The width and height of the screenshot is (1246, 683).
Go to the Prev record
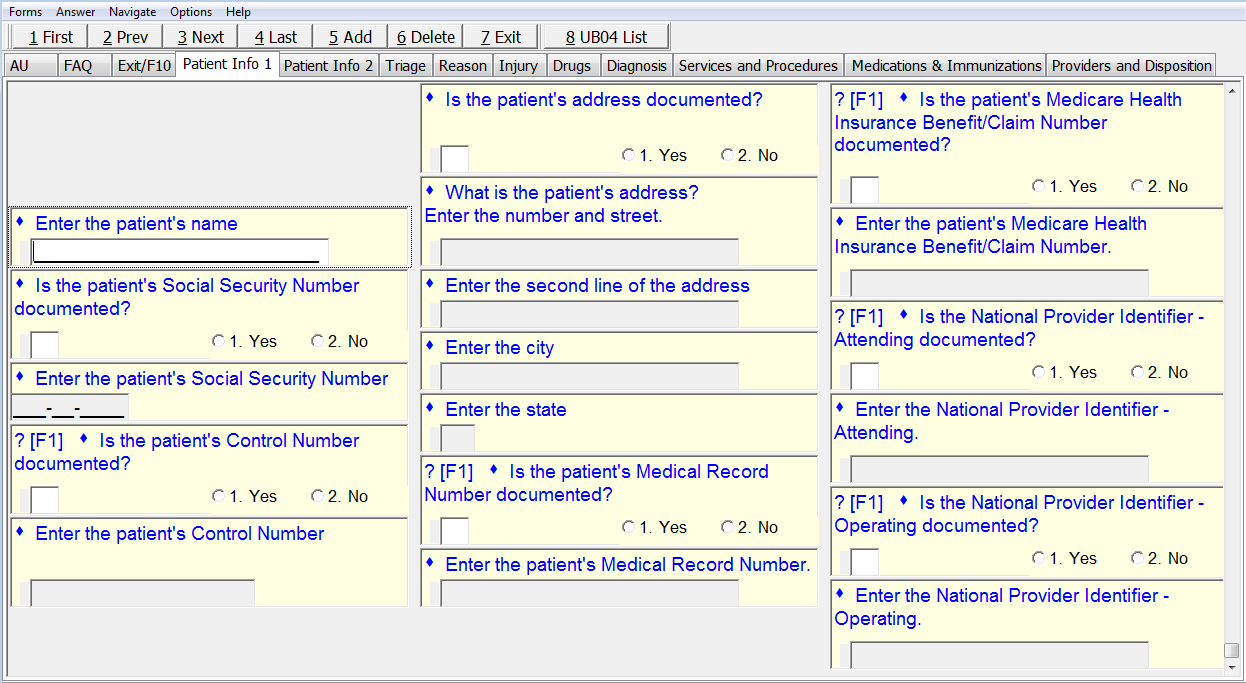tap(125, 37)
